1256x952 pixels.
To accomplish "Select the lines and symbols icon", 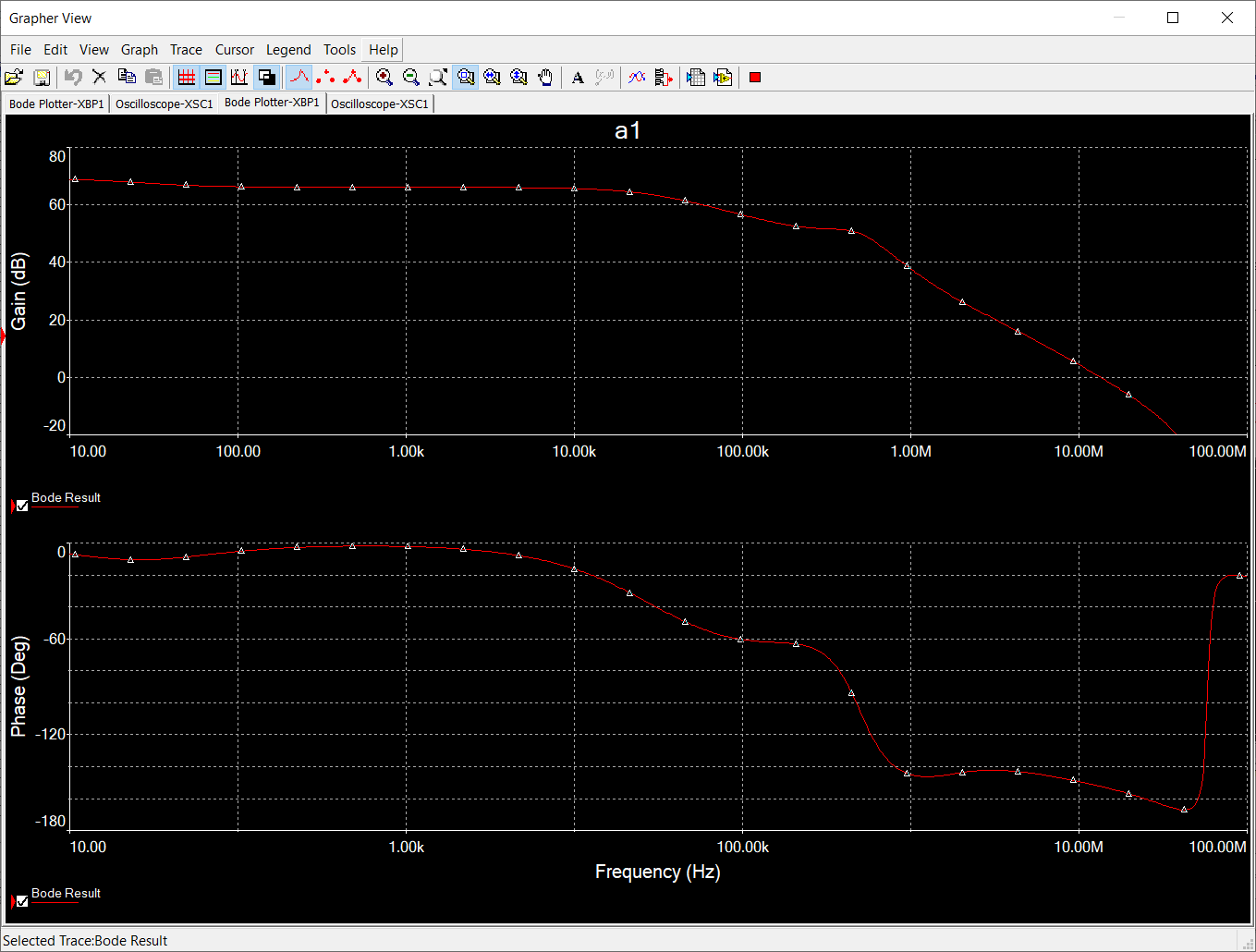I will pyautogui.click(x=352, y=78).
